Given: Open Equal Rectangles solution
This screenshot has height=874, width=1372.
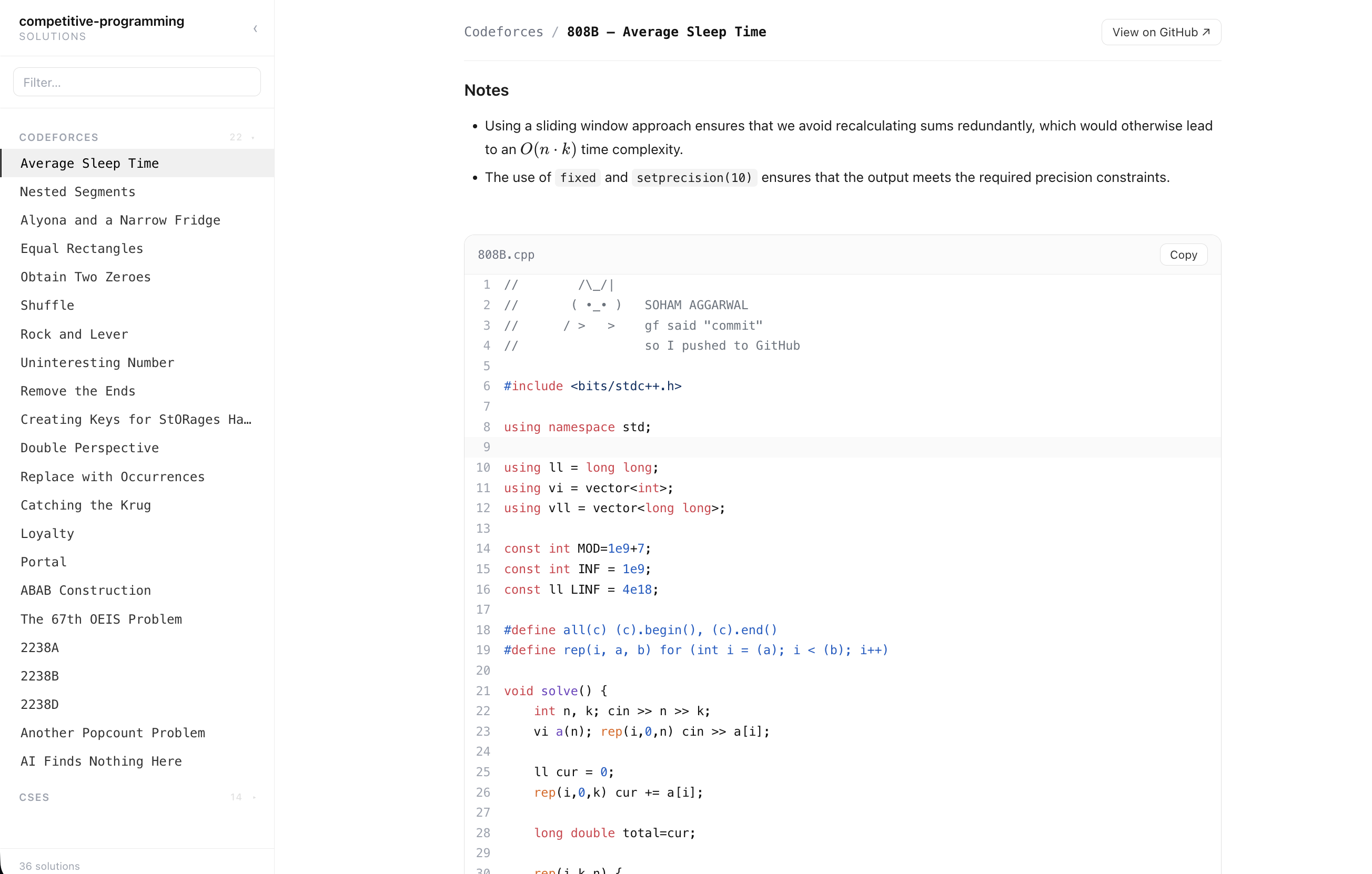Looking at the screenshot, I should point(137,248).
